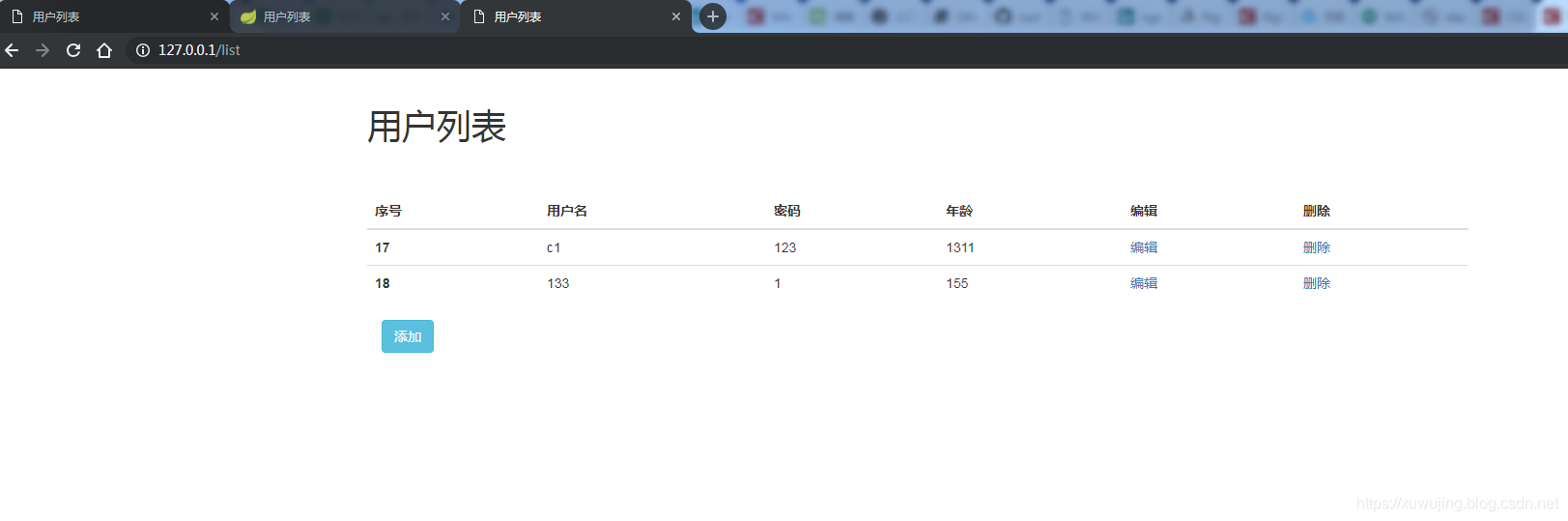
Task: Click the browser forward arrow
Action: click(43, 50)
